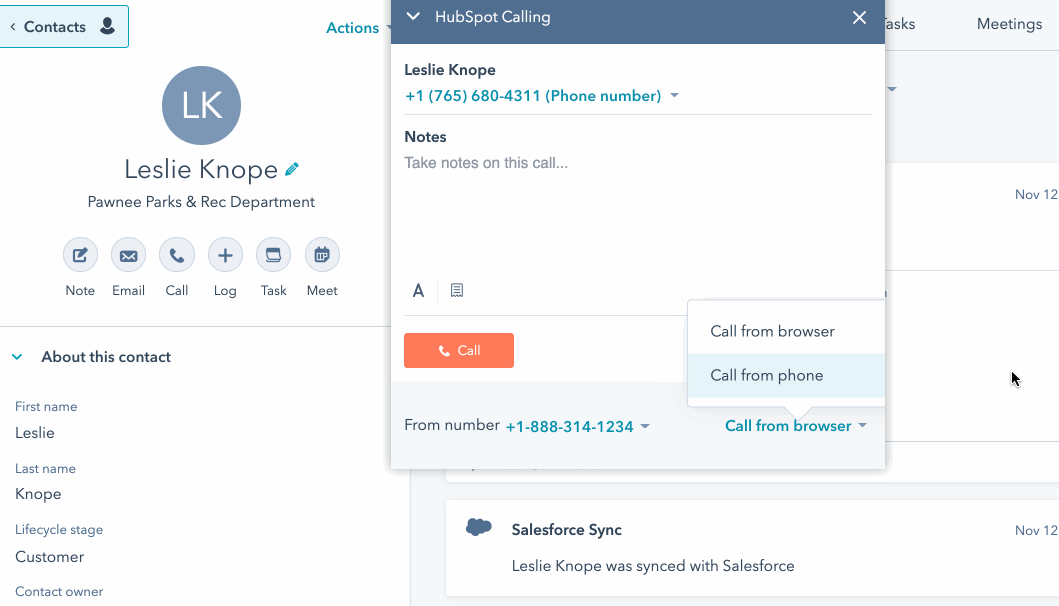This screenshot has height=606, width=1059.
Task: Select the Log activity icon
Action: [x=225, y=255]
